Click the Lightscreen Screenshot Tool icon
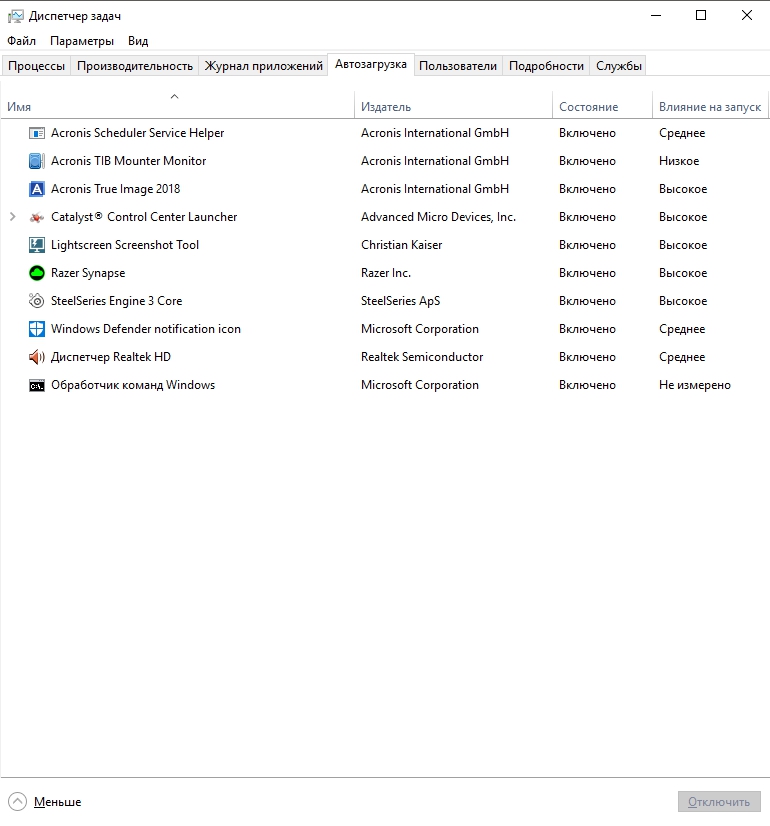 [36, 245]
